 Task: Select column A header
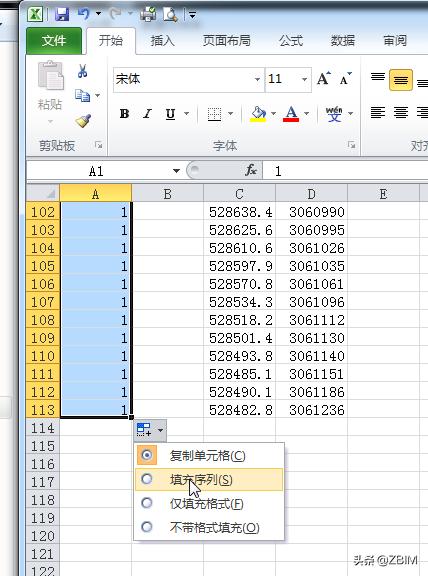(x=96, y=194)
